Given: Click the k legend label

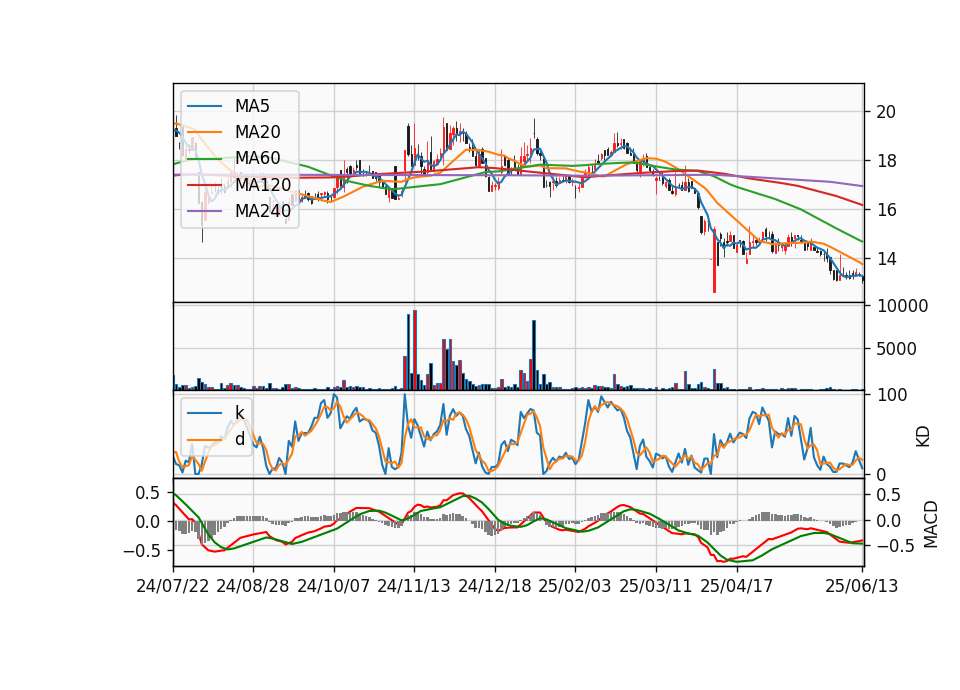Looking at the screenshot, I should [239, 413].
